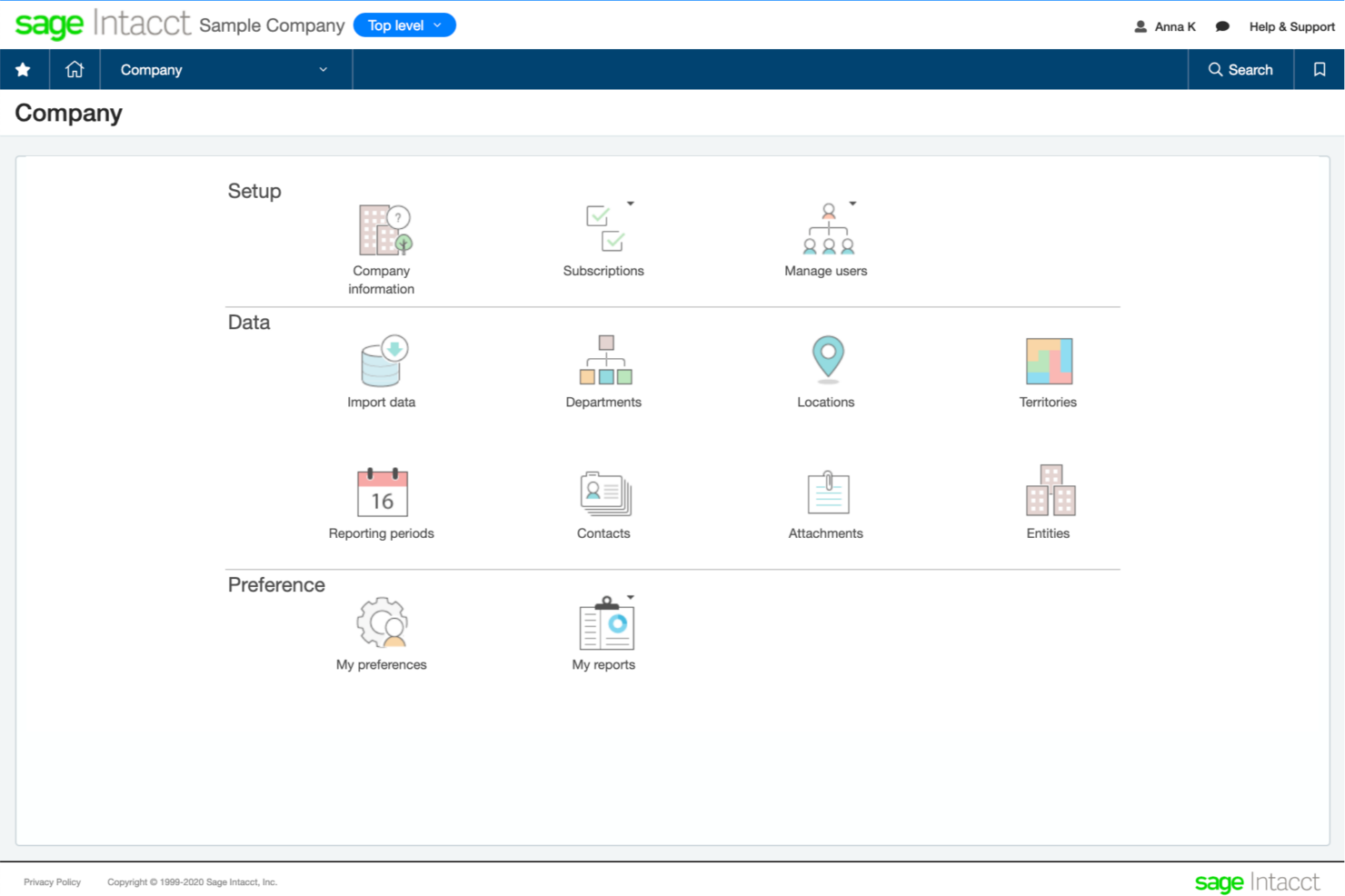Click the Search button

coord(1240,70)
